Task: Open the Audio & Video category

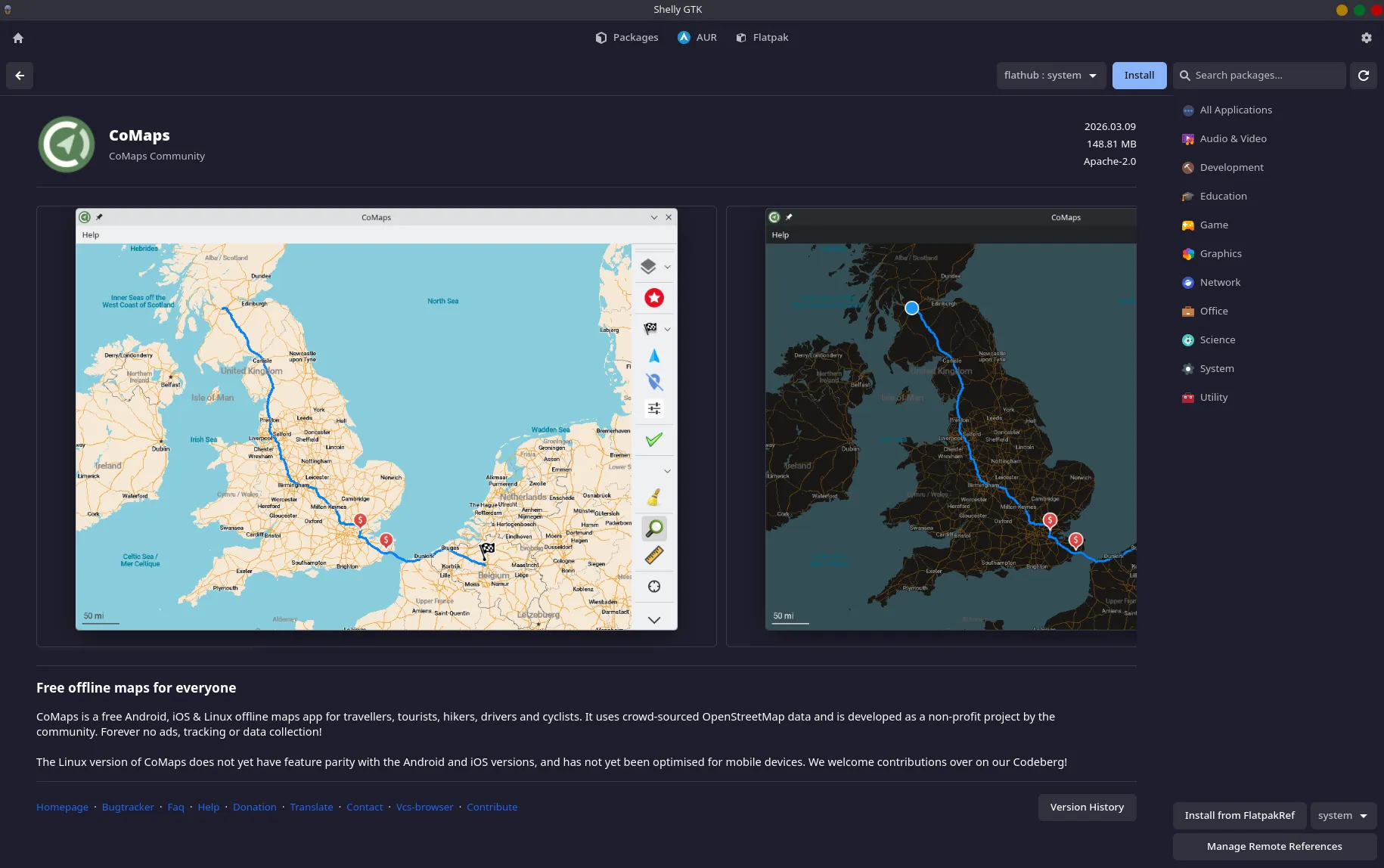Action: tap(1274, 139)
